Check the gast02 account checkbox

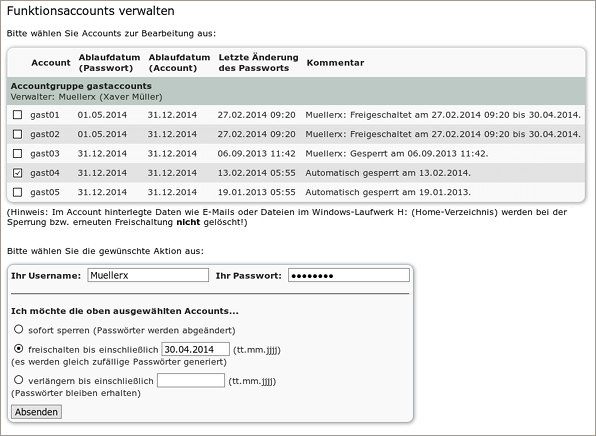pos(17,134)
